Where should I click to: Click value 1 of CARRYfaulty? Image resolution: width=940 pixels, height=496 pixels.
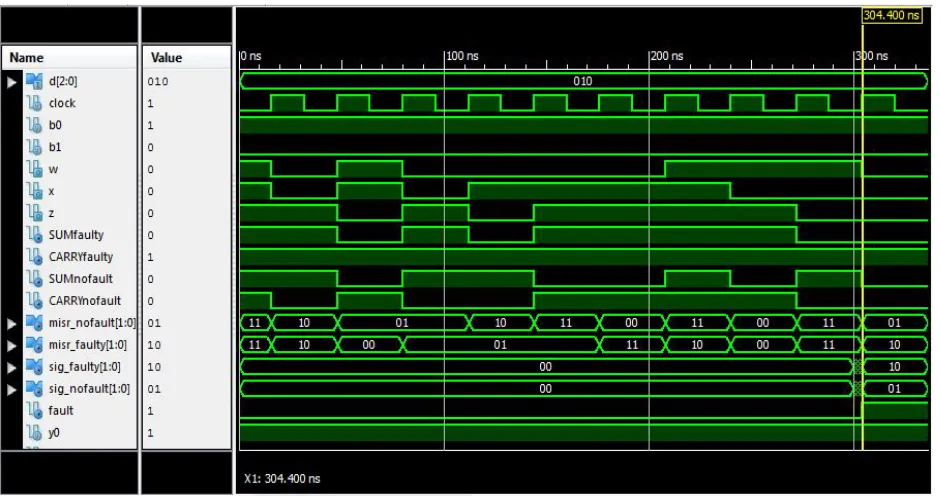pyautogui.click(x=150, y=257)
